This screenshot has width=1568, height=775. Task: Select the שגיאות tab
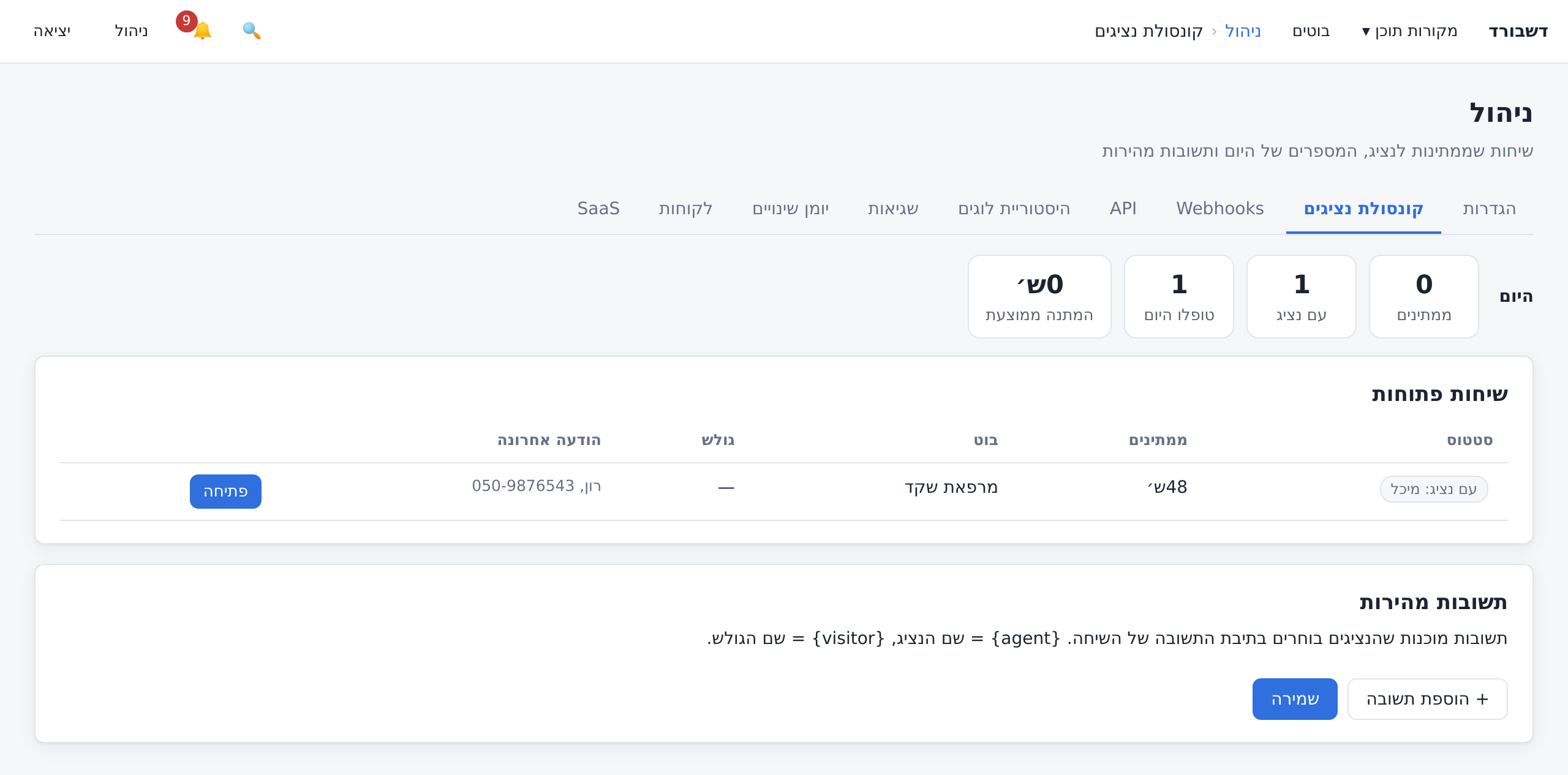(893, 209)
